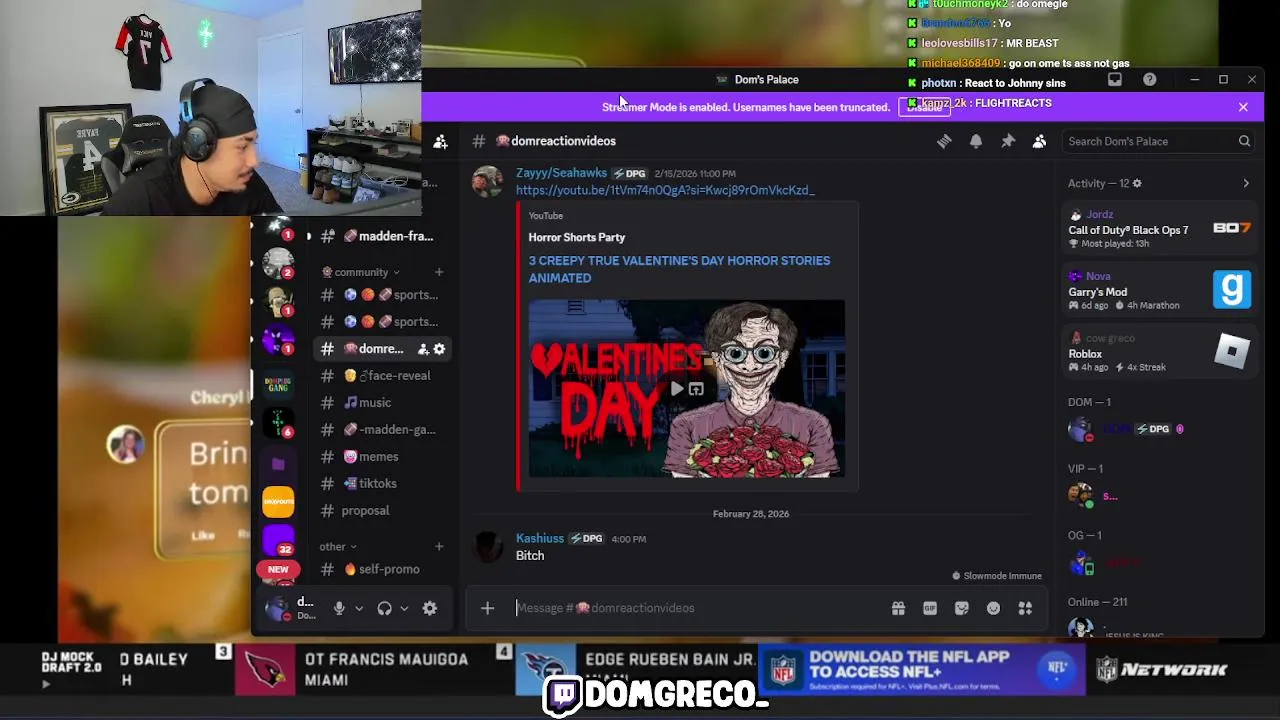This screenshot has height=720, width=1280.
Task: Focus the message input for domreactionvideos
Action: 698,608
